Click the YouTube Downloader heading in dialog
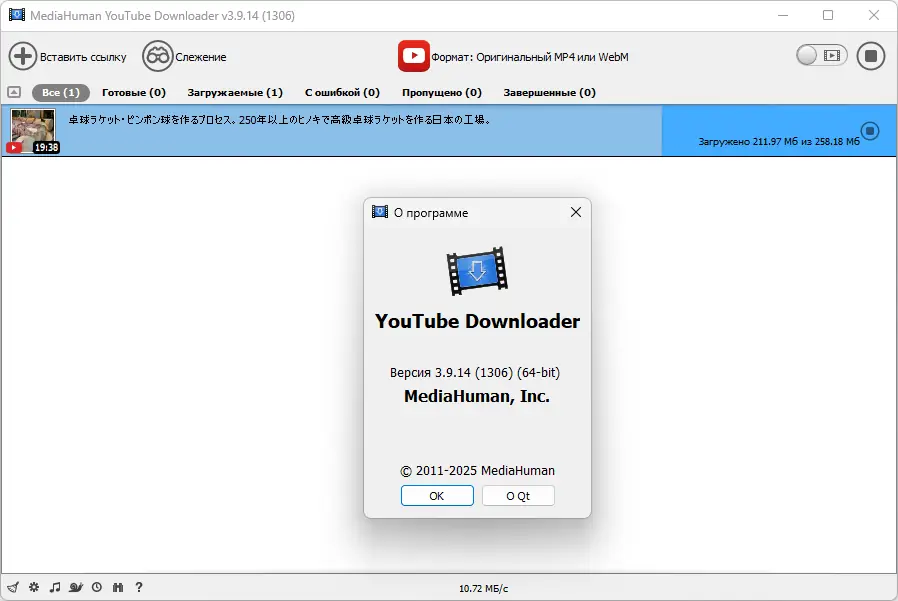898x601 pixels. tap(477, 321)
